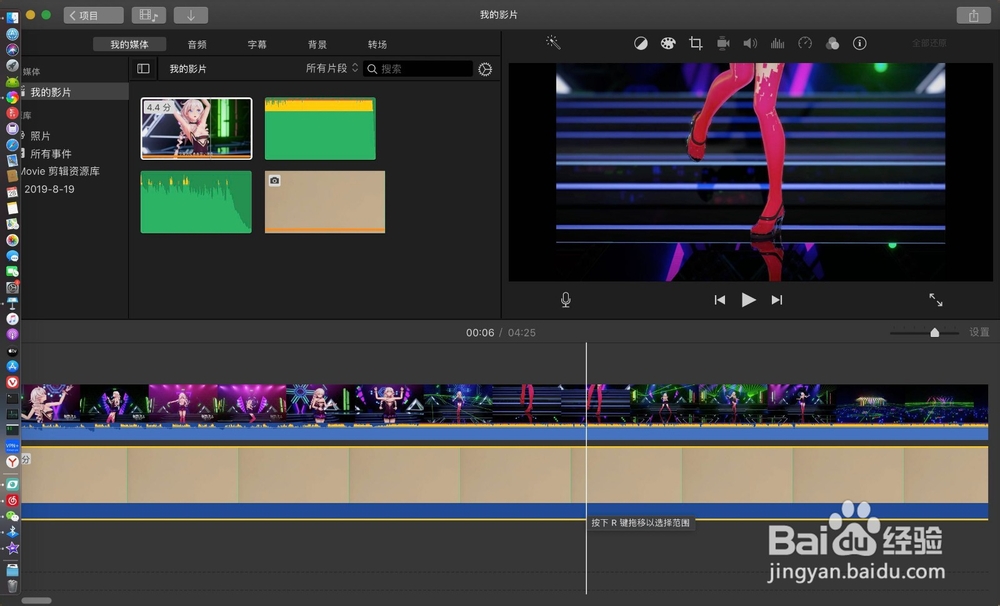Open Music app from the dock
Screen dimensions: 1000x606
pos(12,318)
